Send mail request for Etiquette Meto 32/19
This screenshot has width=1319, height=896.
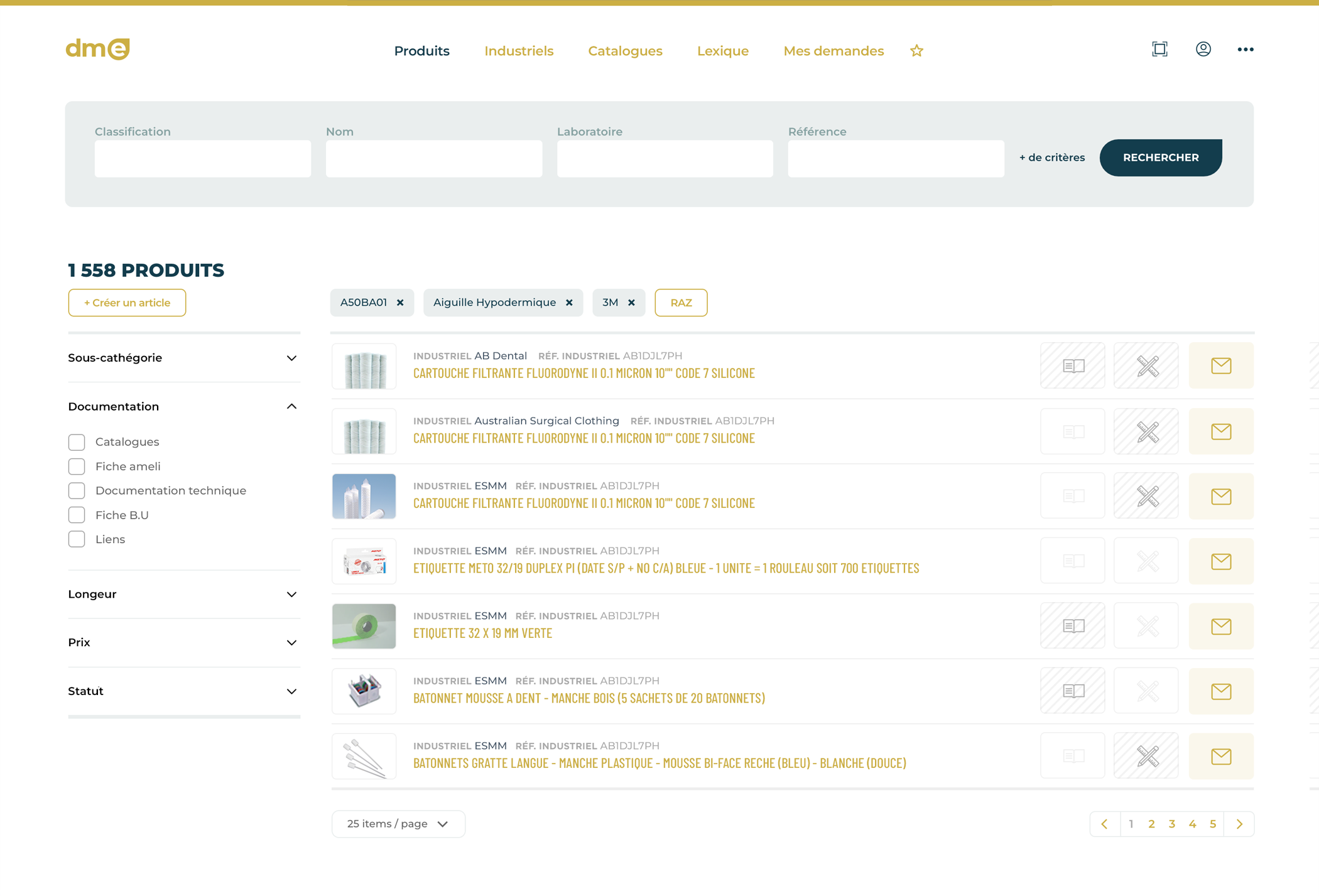click(x=1221, y=561)
